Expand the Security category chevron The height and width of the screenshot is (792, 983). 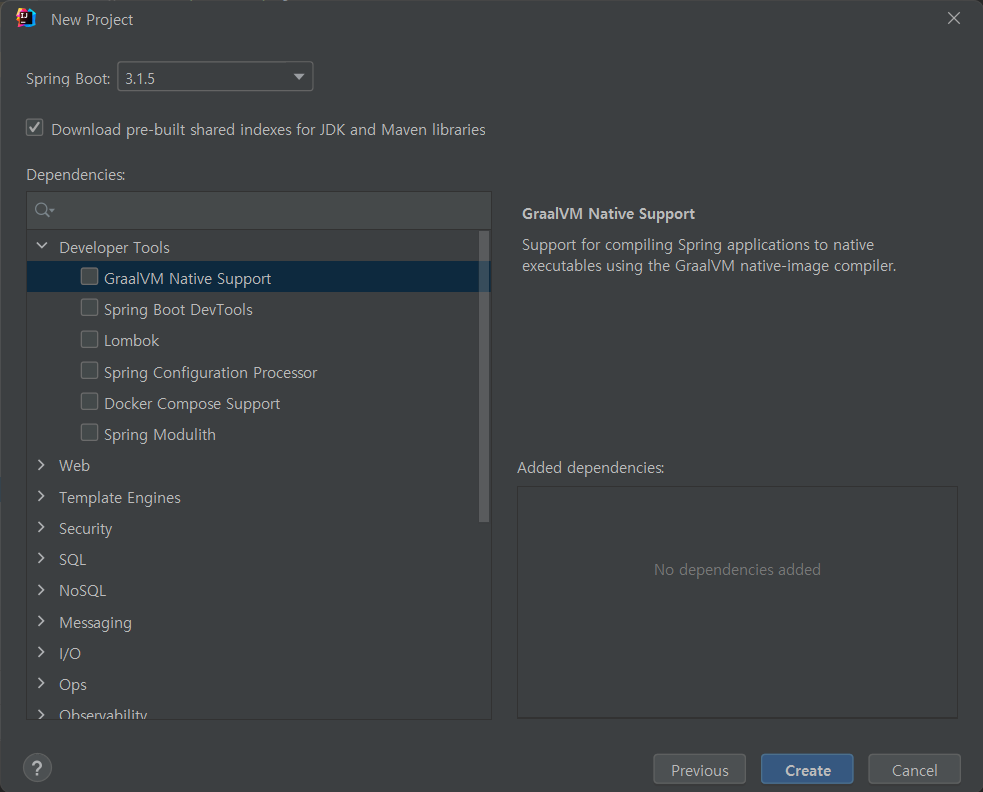41,527
